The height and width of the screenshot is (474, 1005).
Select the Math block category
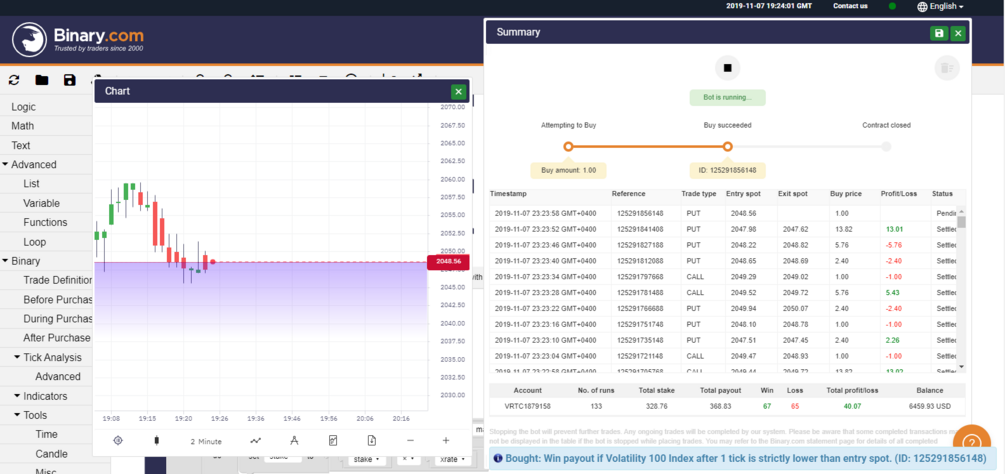(x=23, y=126)
